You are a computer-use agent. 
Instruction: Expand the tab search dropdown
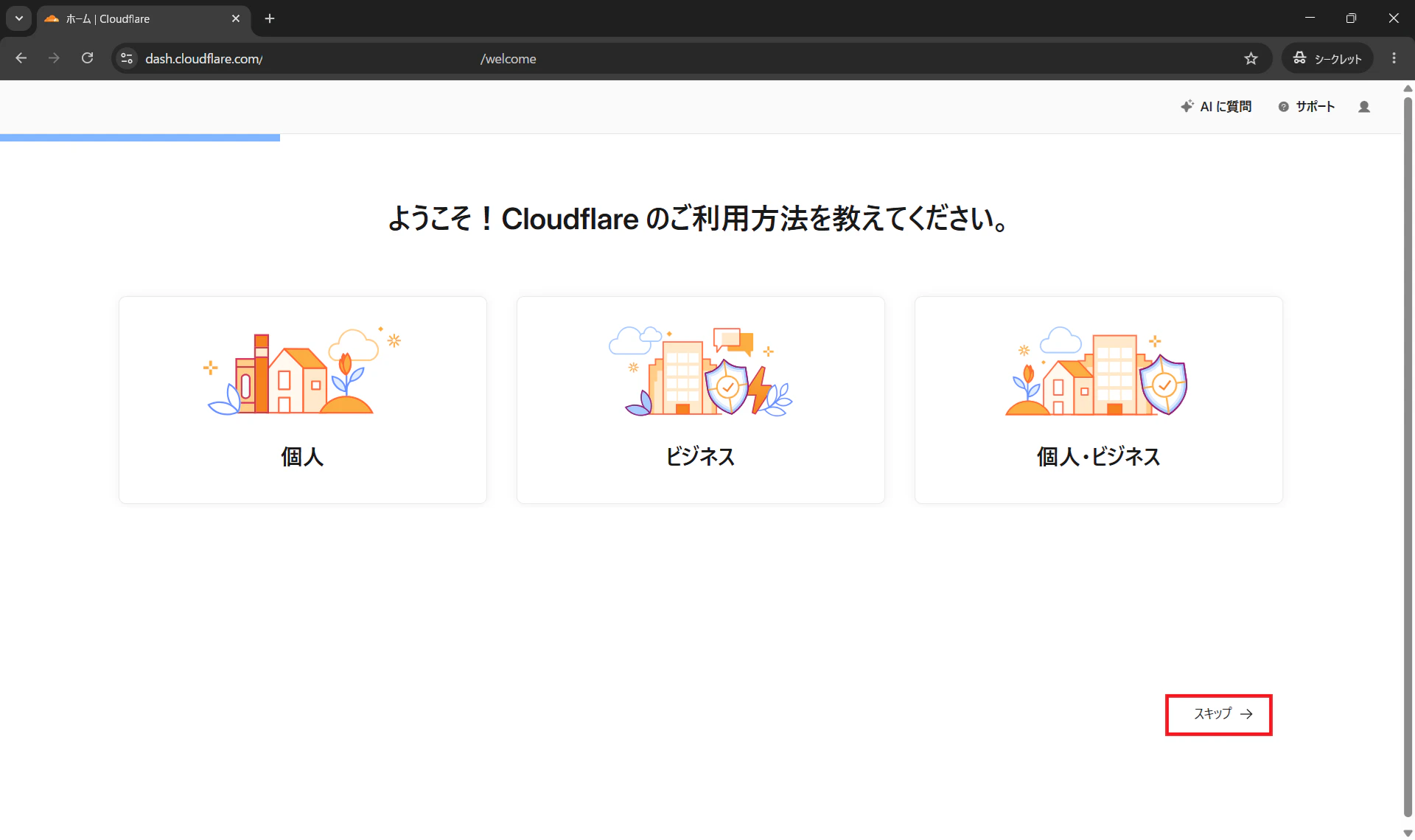coord(19,18)
